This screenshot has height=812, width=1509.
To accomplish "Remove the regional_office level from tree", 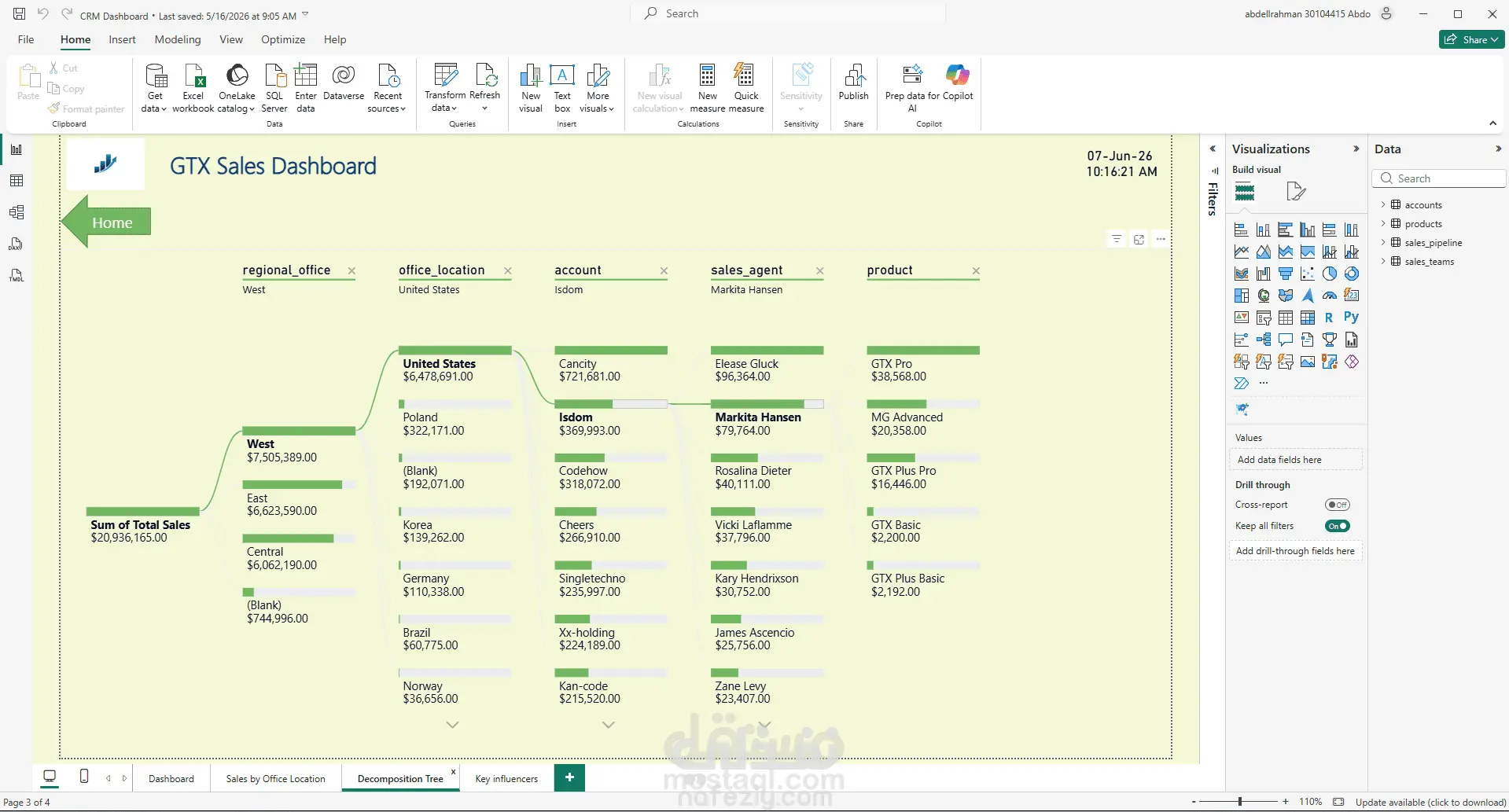I will pyautogui.click(x=351, y=270).
